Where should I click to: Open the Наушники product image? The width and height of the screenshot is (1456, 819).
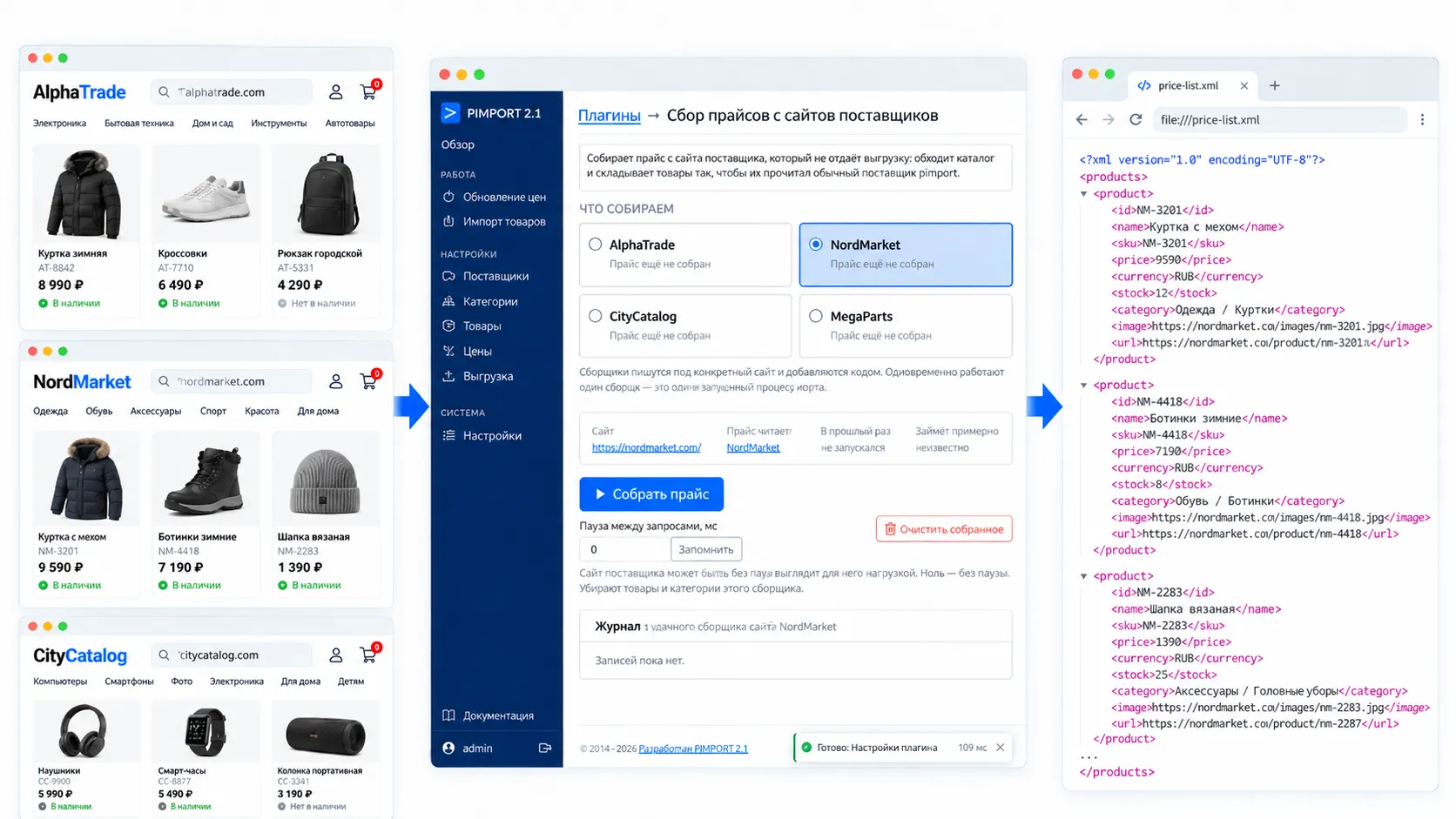pyautogui.click(x=85, y=731)
